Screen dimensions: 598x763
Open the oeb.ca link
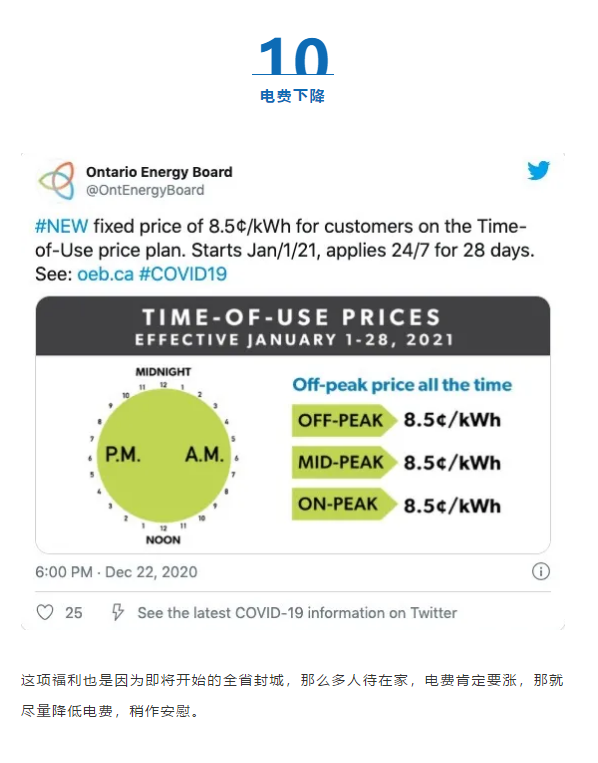point(105,274)
